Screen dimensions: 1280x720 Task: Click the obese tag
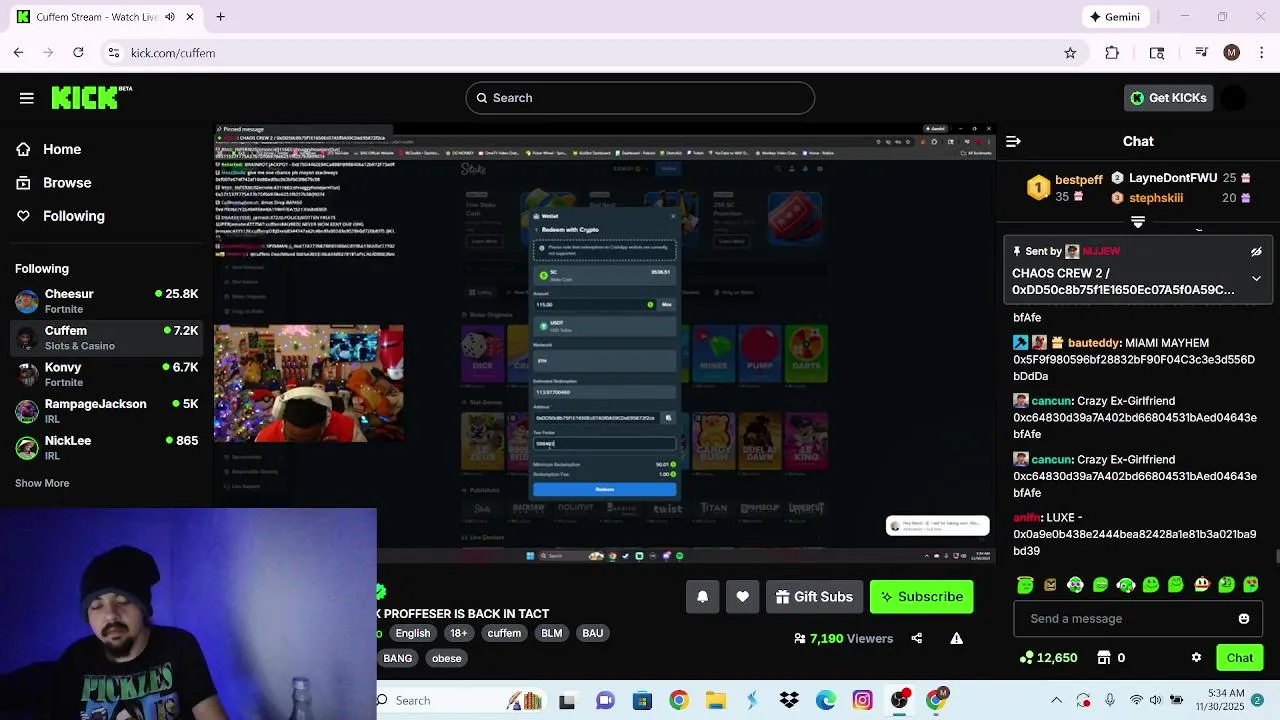[446, 658]
